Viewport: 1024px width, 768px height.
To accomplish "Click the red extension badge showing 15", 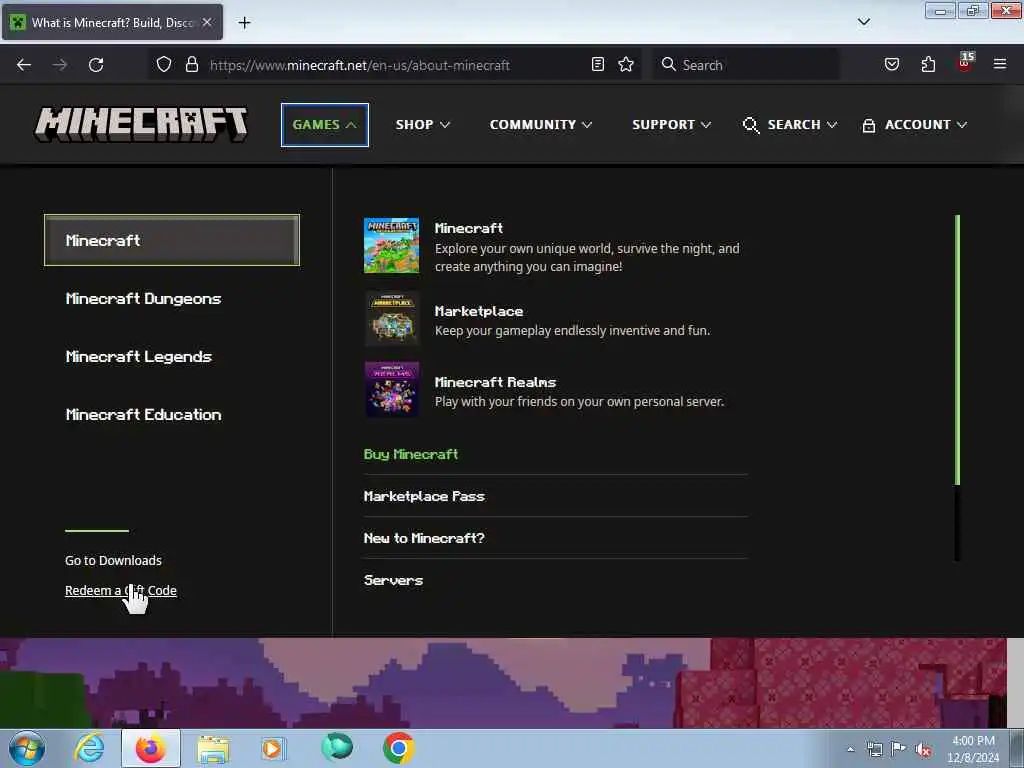I will tap(965, 62).
